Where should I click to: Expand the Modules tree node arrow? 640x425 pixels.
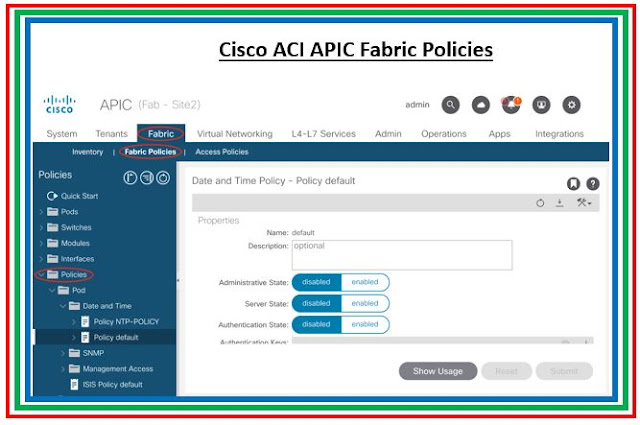coord(41,243)
